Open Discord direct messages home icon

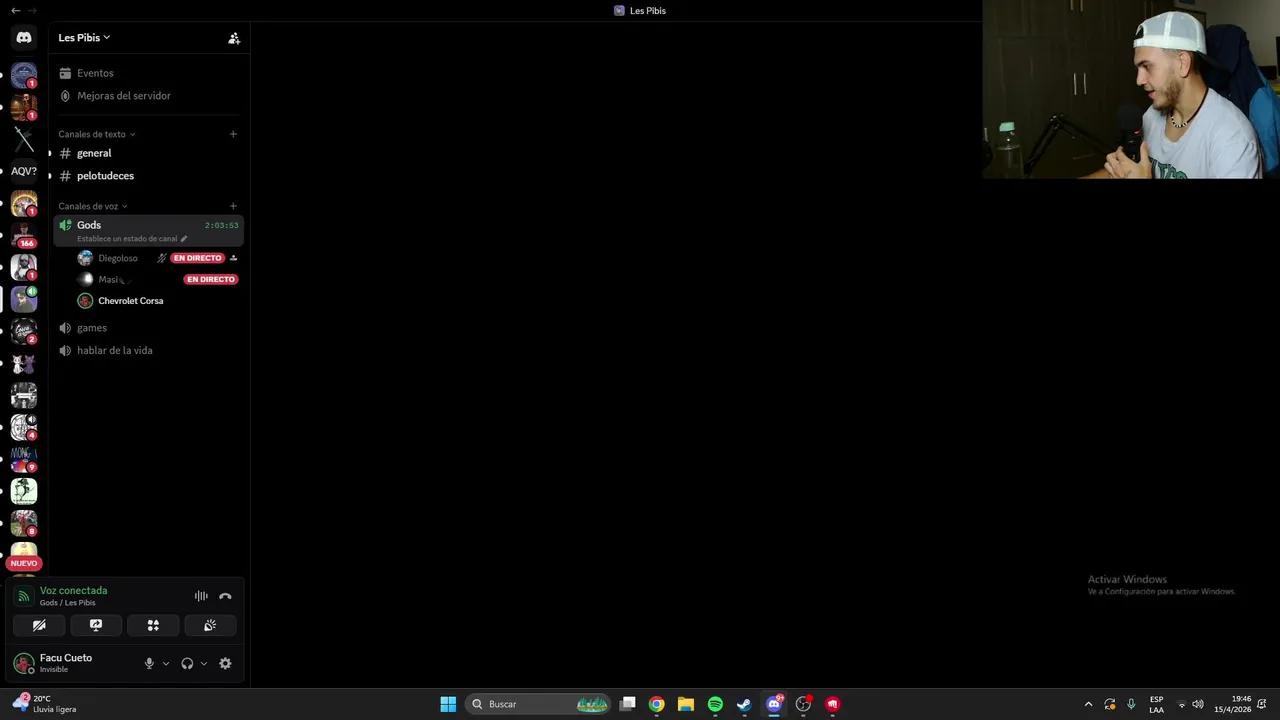point(24,38)
